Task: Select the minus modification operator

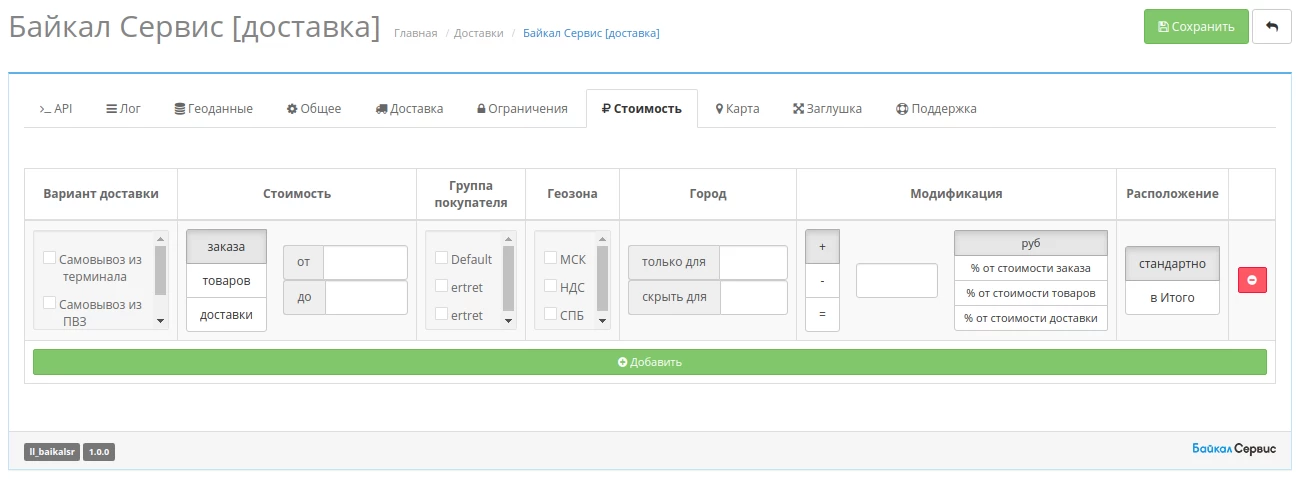Action: click(822, 281)
